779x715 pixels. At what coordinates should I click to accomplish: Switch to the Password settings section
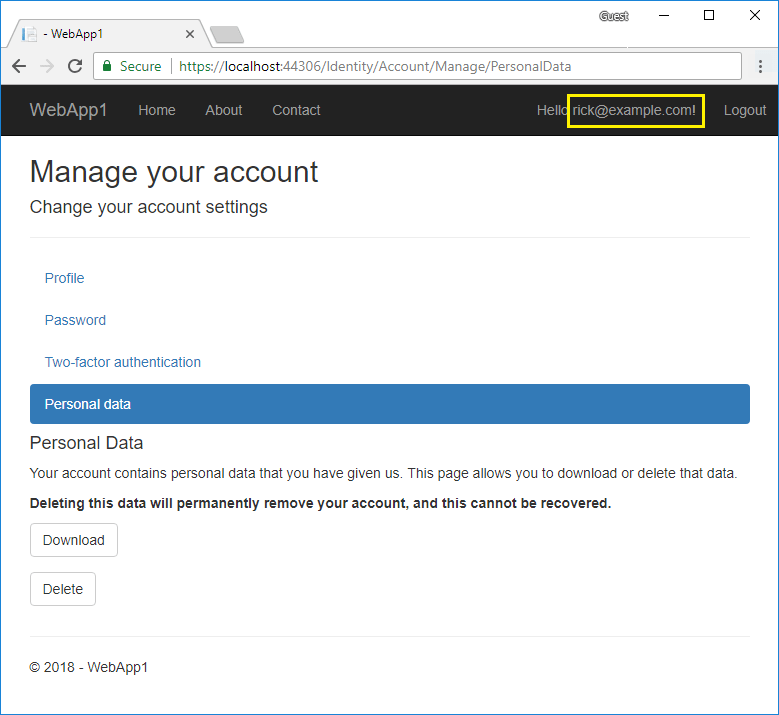[x=76, y=320]
